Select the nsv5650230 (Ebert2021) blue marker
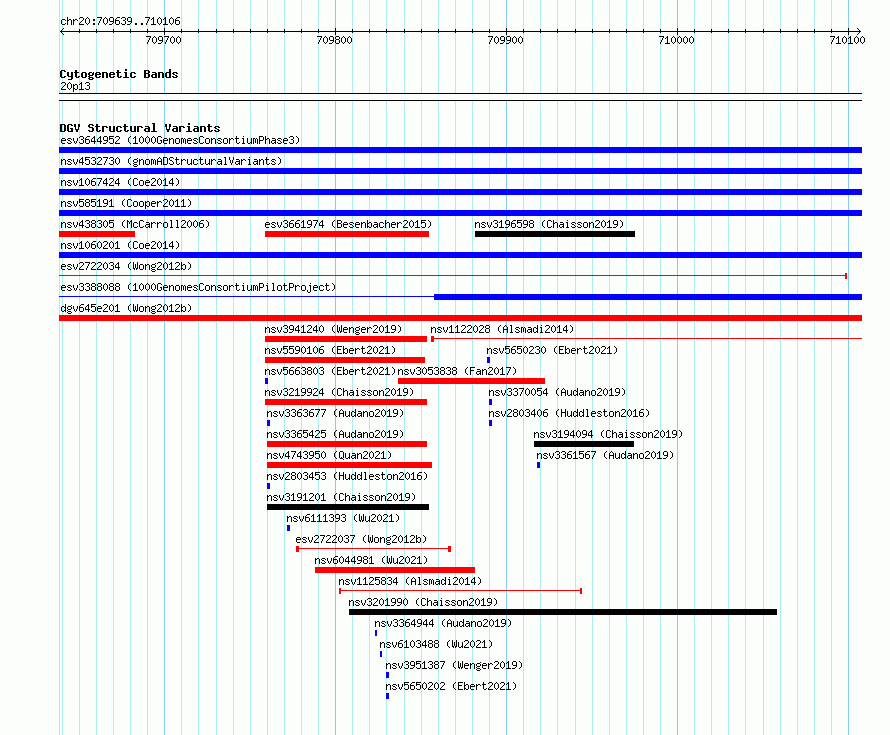This screenshot has width=890, height=735. (x=488, y=360)
